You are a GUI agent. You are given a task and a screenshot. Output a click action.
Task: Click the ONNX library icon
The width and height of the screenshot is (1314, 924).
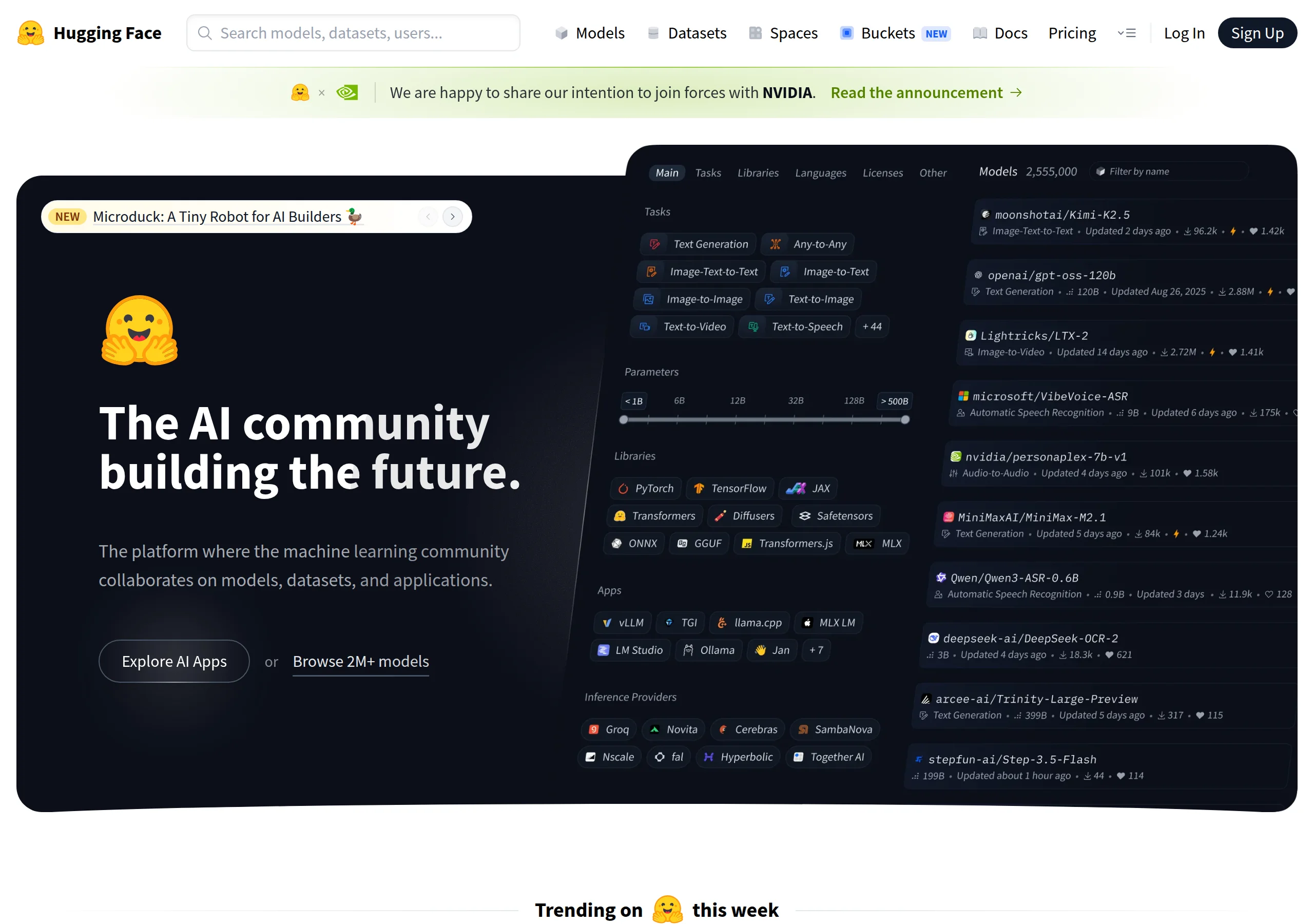click(616, 543)
